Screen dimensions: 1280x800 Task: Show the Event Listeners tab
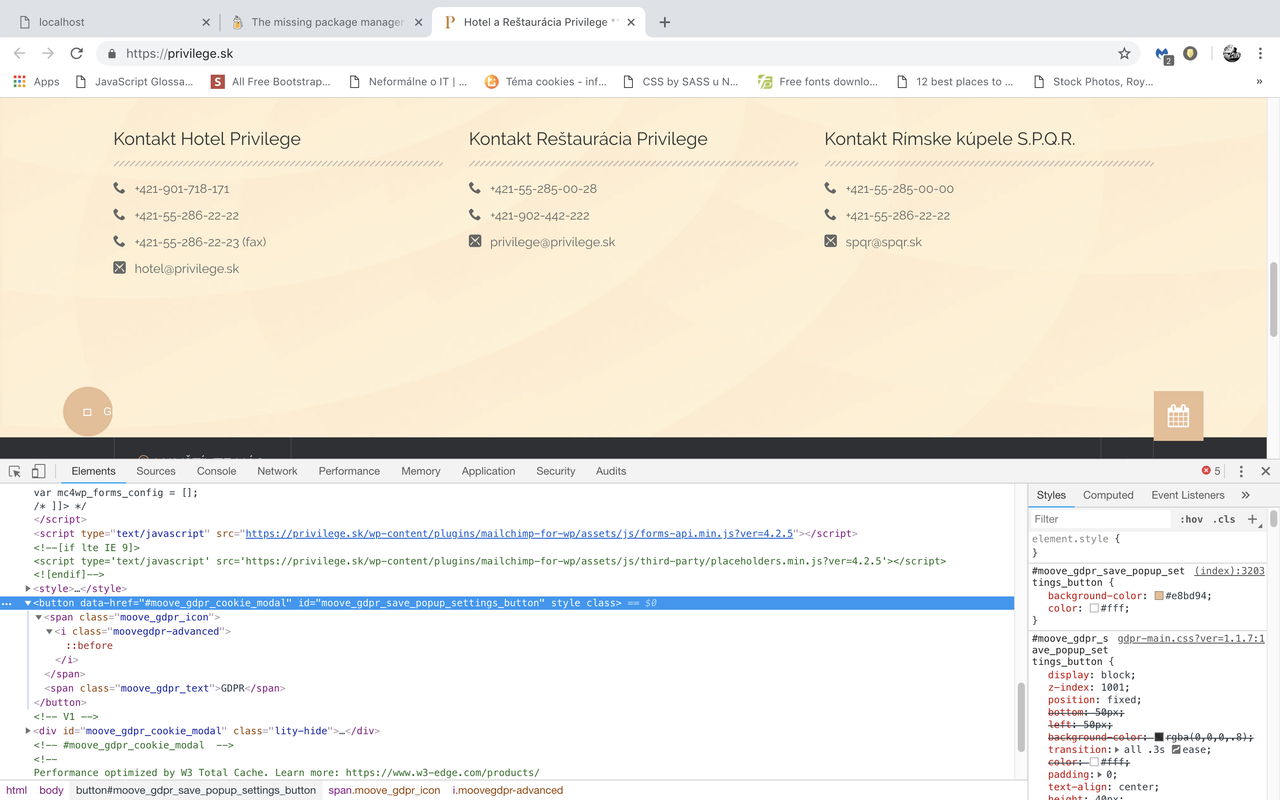coord(1188,495)
